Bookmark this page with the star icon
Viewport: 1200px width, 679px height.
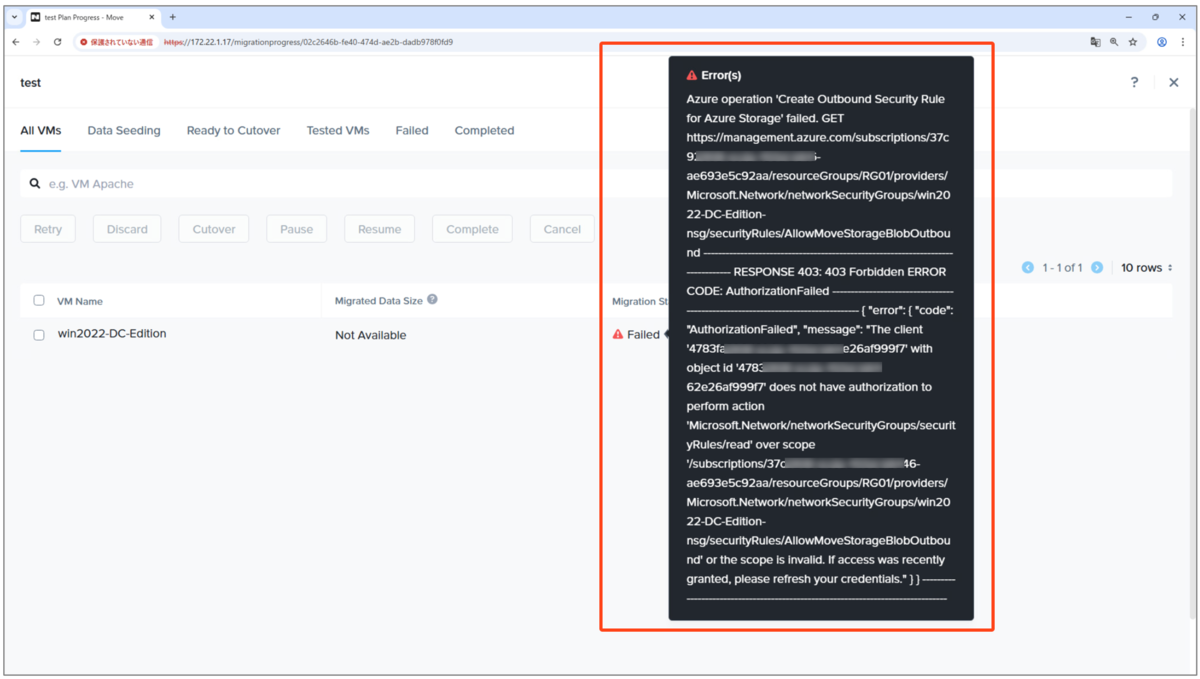pos(1133,42)
